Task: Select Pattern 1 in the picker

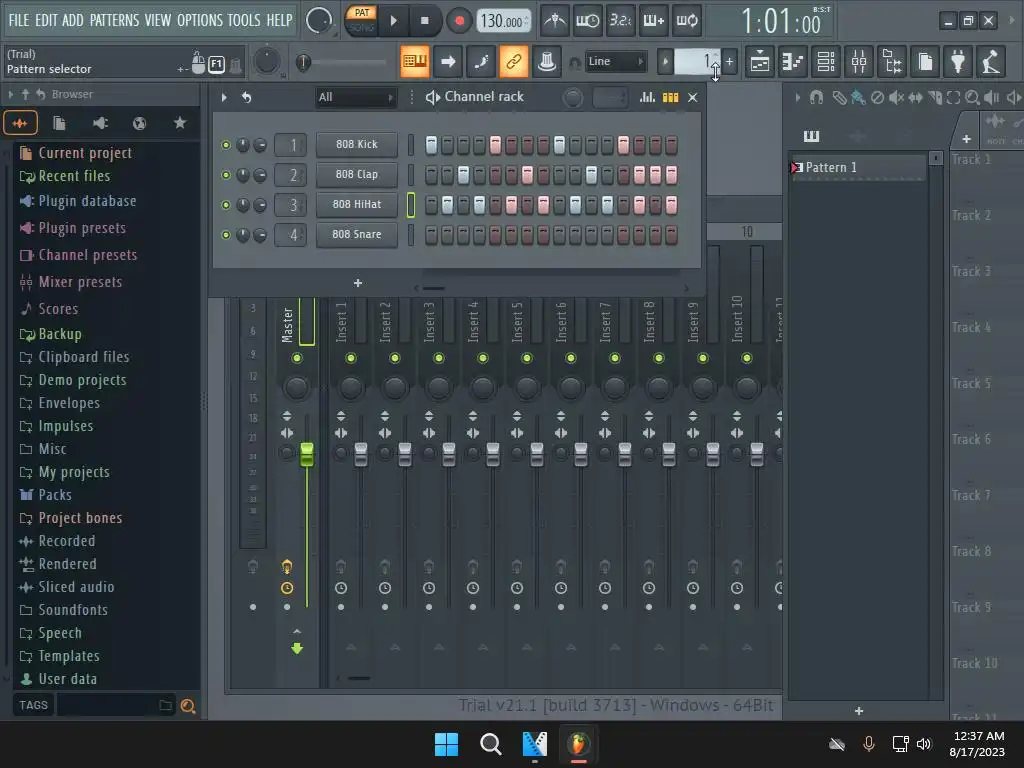Action: (x=857, y=168)
